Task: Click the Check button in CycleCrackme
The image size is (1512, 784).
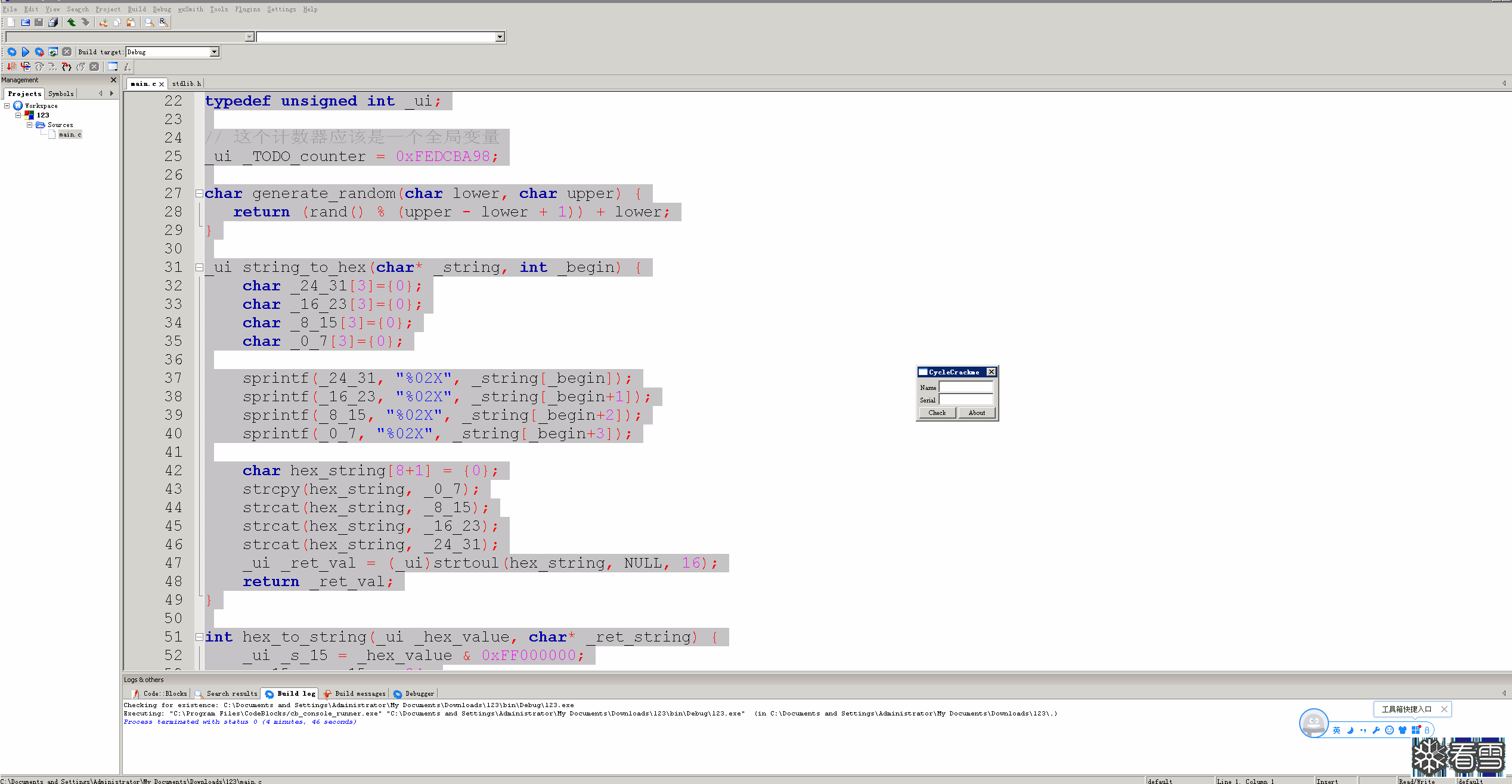Action: 937,413
